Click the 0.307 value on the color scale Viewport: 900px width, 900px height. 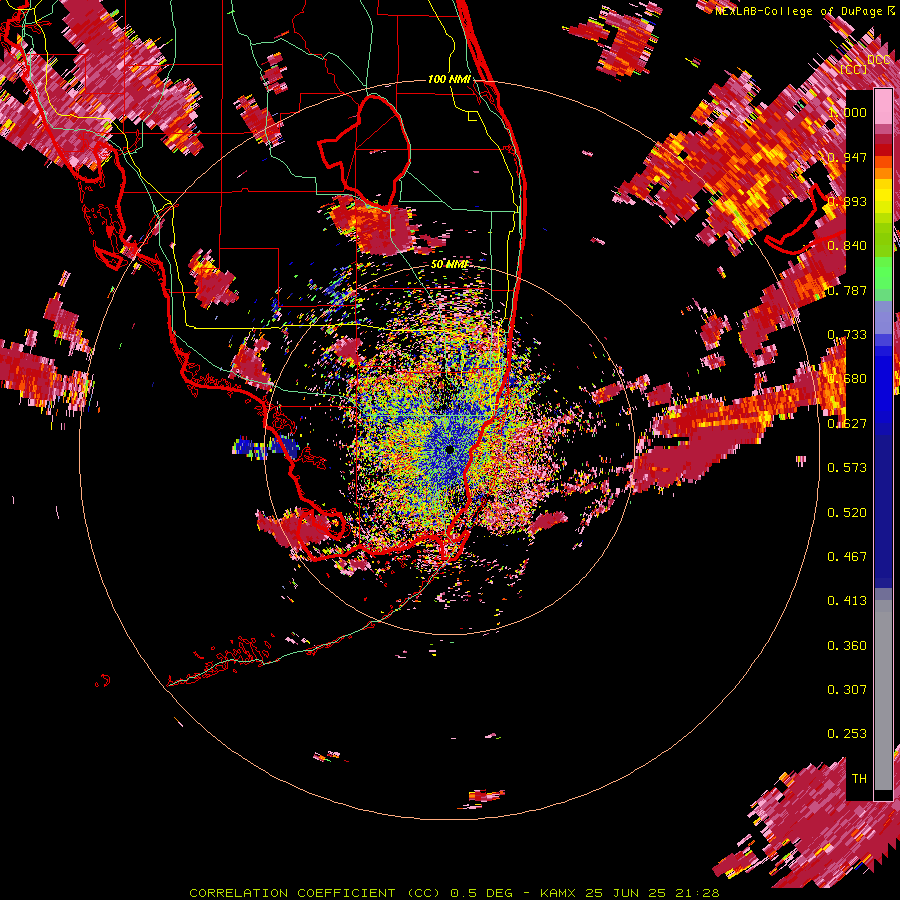847,690
